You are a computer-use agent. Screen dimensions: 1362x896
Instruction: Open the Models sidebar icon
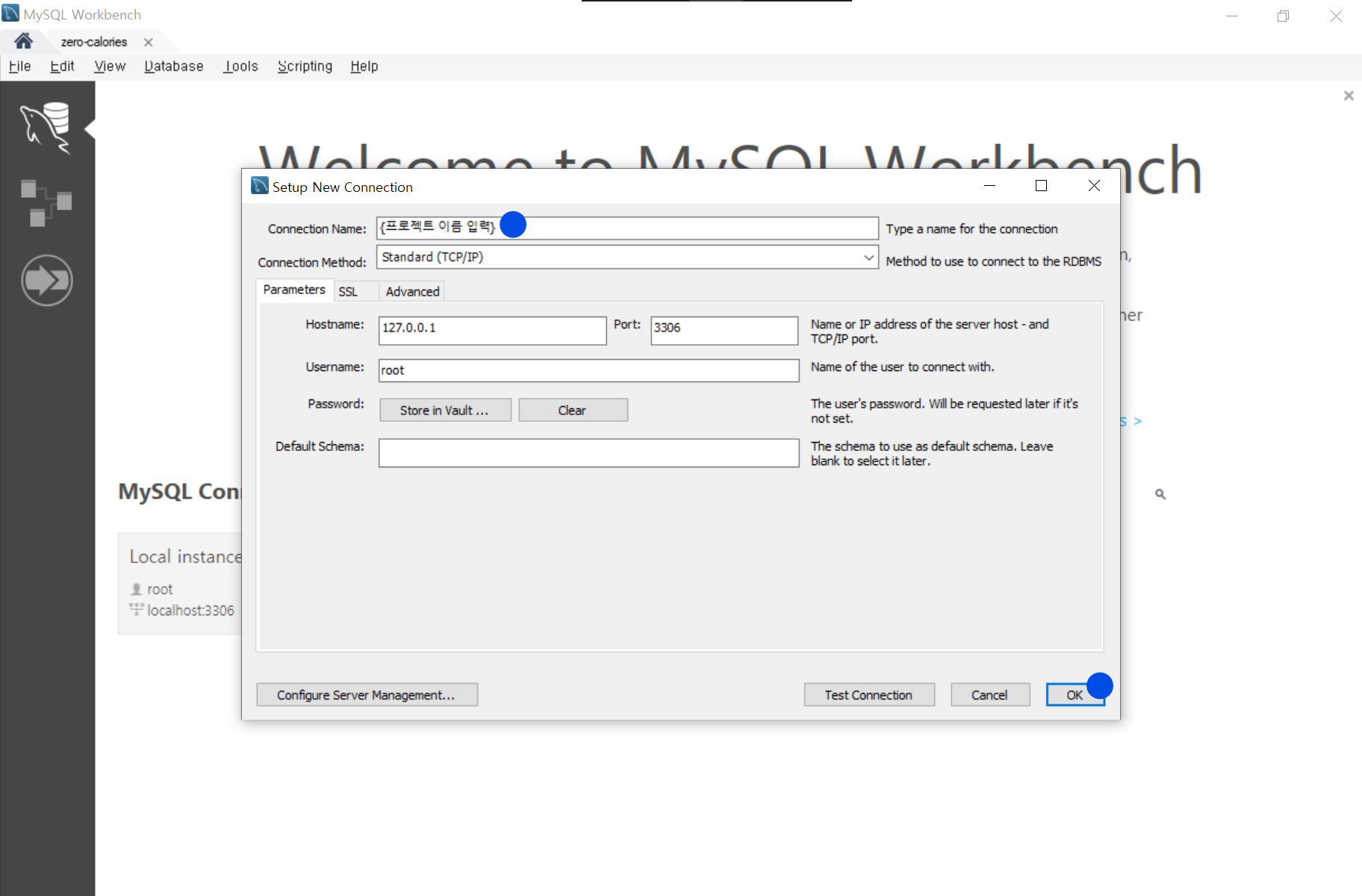point(46,202)
